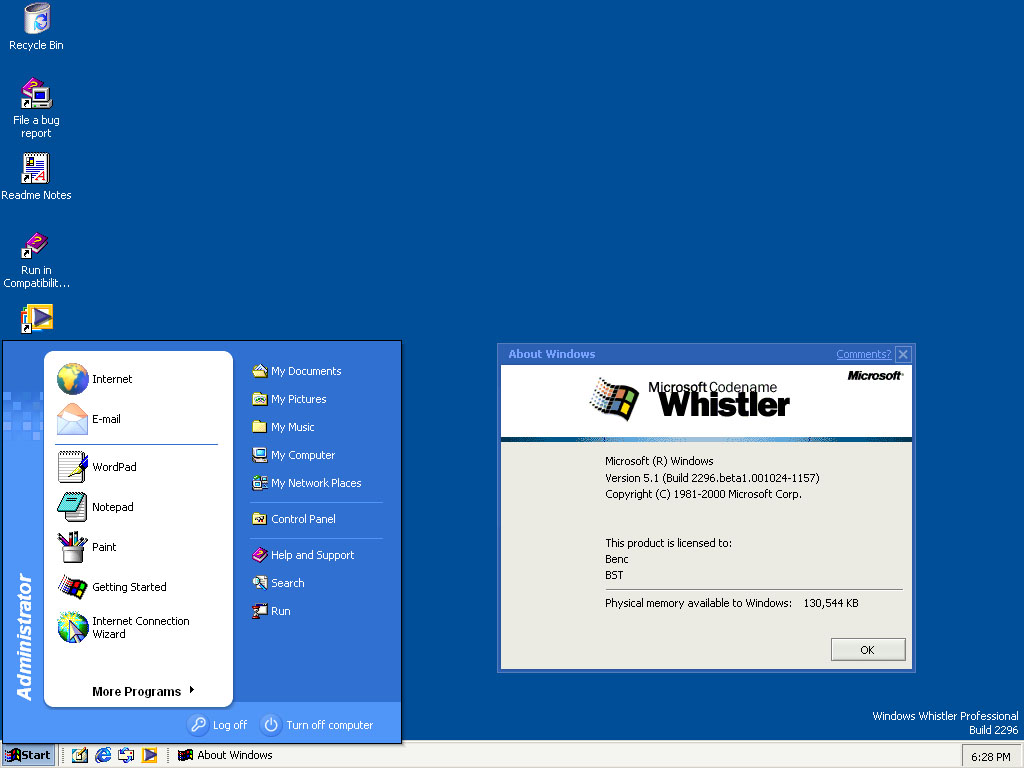This screenshot has height=768, width=1024.
Task: Click the taskbar clock showing 6:28 PM
Action: click(x=990, y=757)
